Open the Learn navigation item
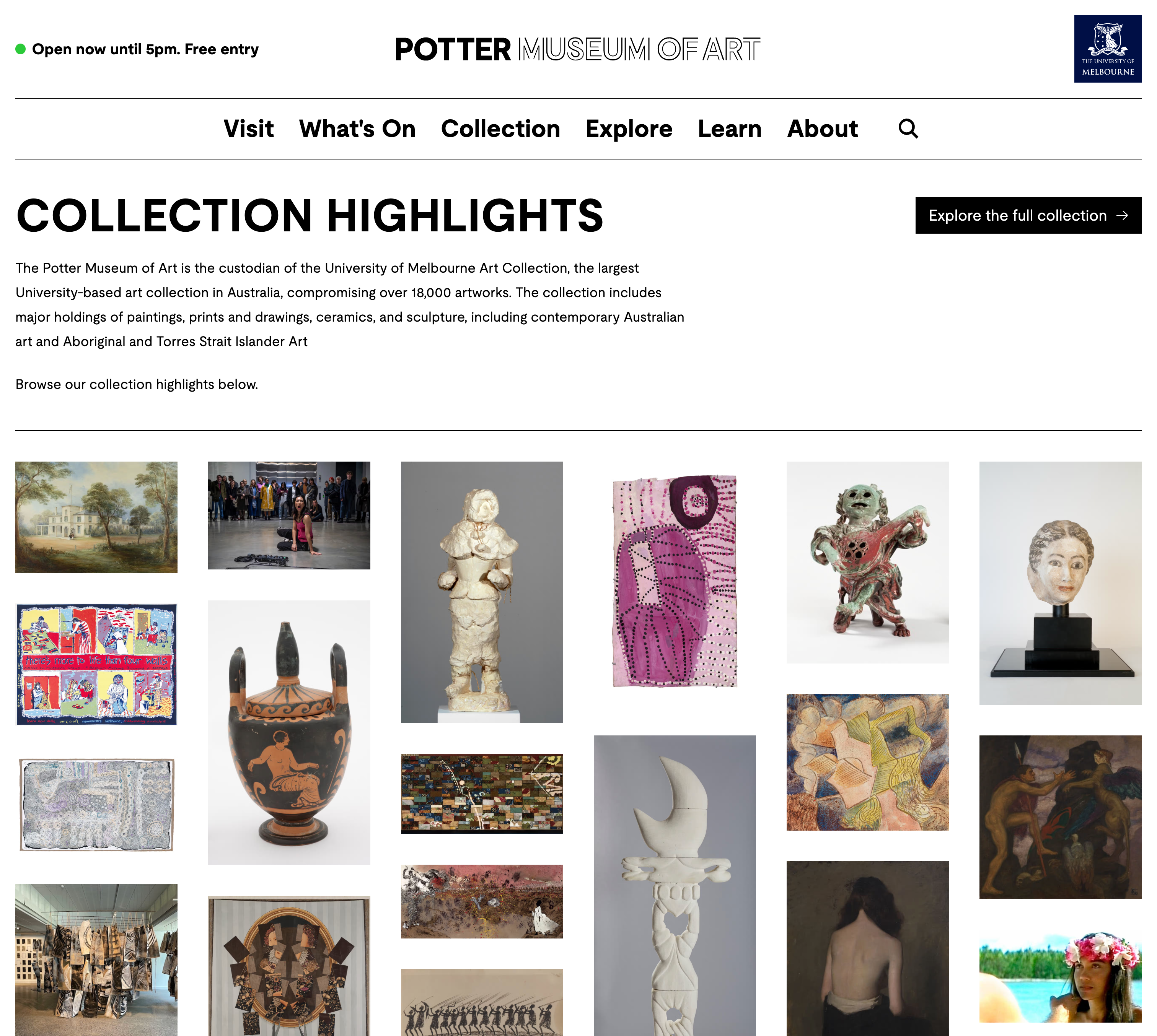Image resolution: width=1157 pixels, height=1036 pixels. [x=729, y=128]
